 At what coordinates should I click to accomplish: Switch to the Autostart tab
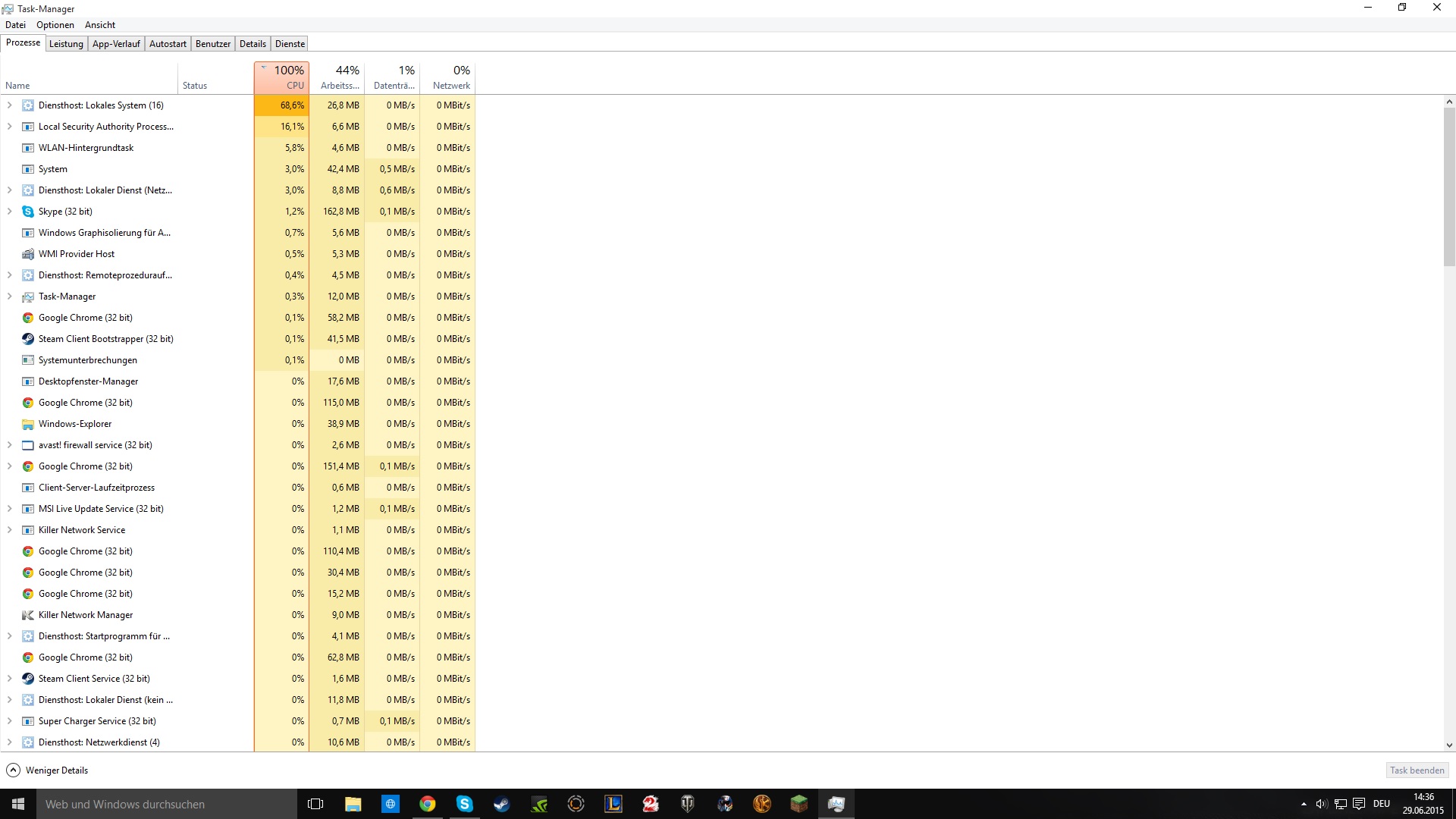168,44
